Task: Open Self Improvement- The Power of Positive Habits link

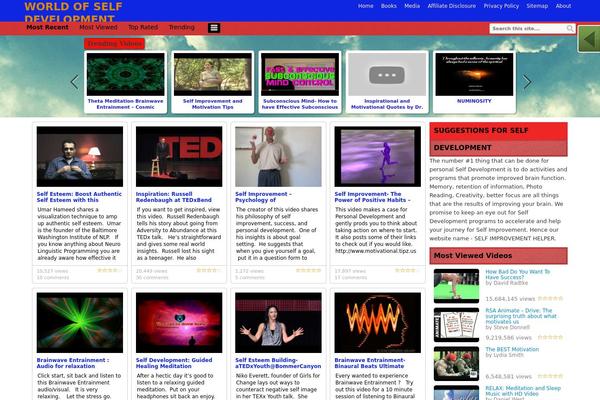Action: click(372, 197)
